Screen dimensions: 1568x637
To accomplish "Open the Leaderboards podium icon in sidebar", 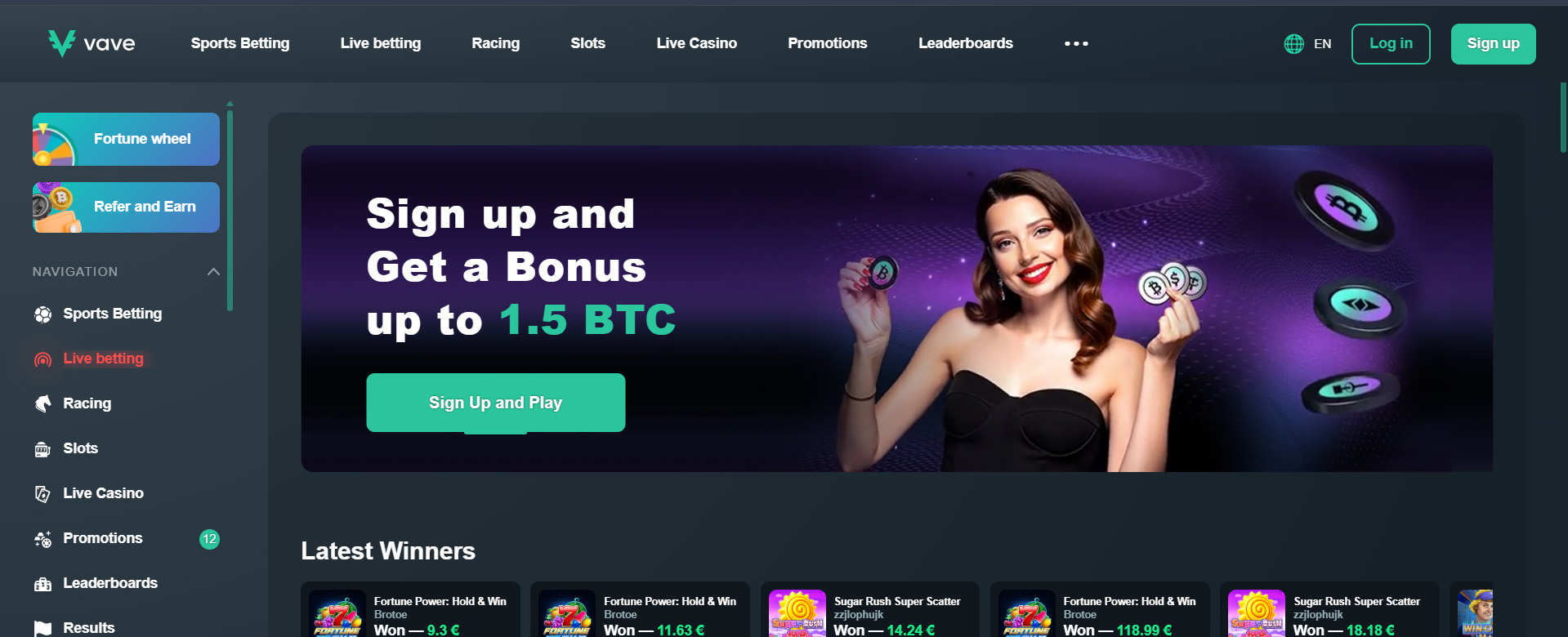I will 43,584.
